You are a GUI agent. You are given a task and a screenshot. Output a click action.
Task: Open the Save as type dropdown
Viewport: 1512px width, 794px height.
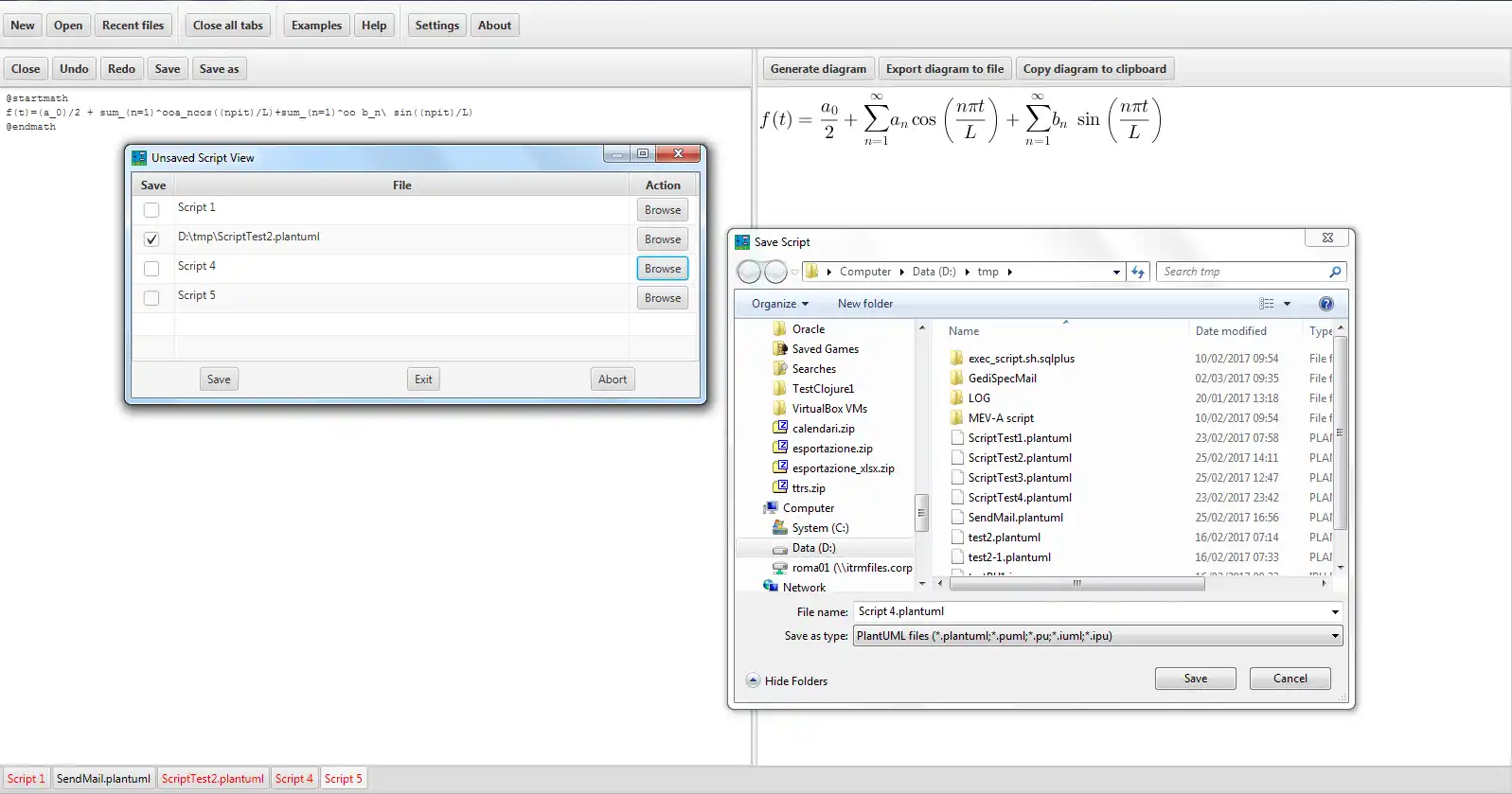1335,636
